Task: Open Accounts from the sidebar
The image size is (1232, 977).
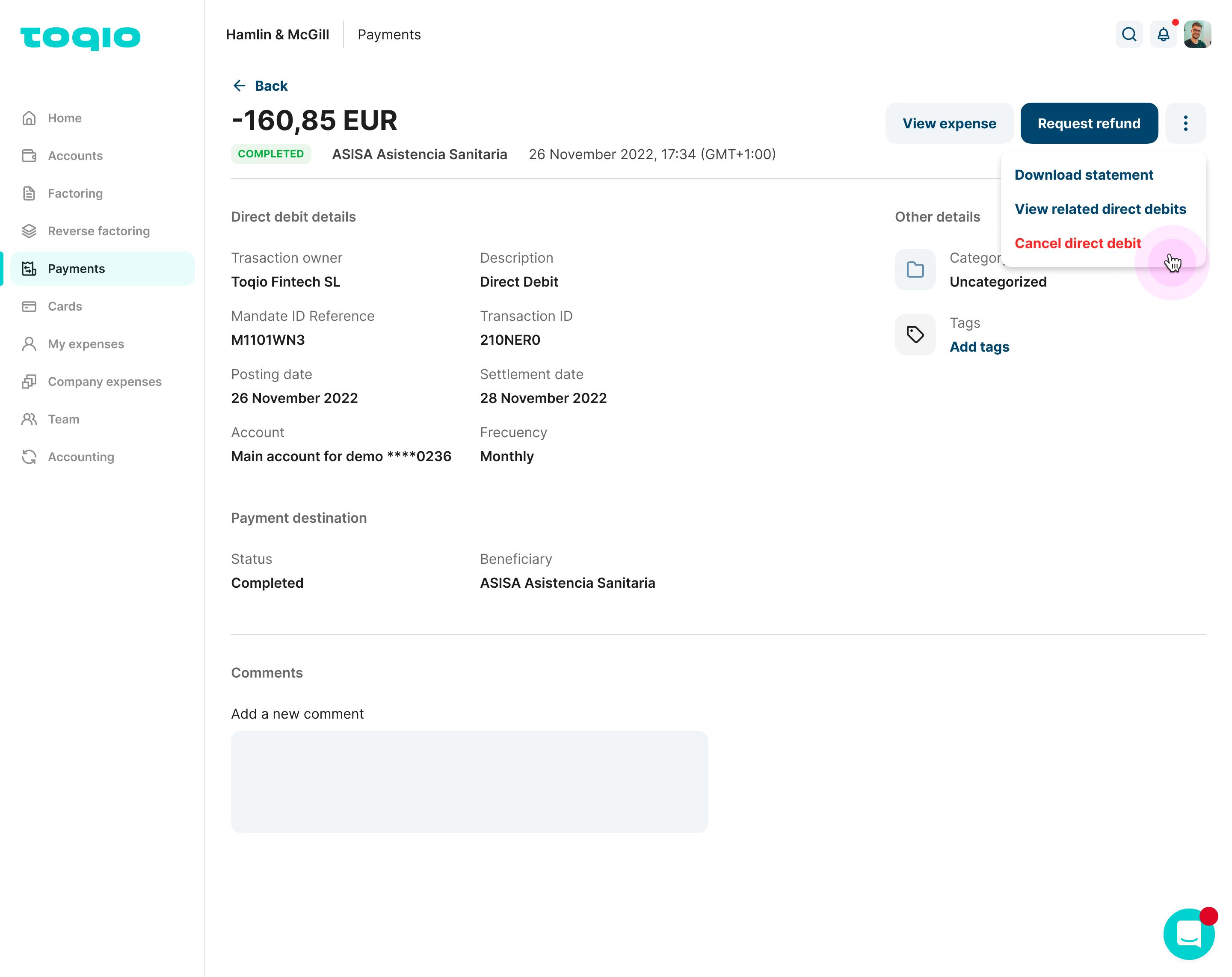Action: pos(75,156)
